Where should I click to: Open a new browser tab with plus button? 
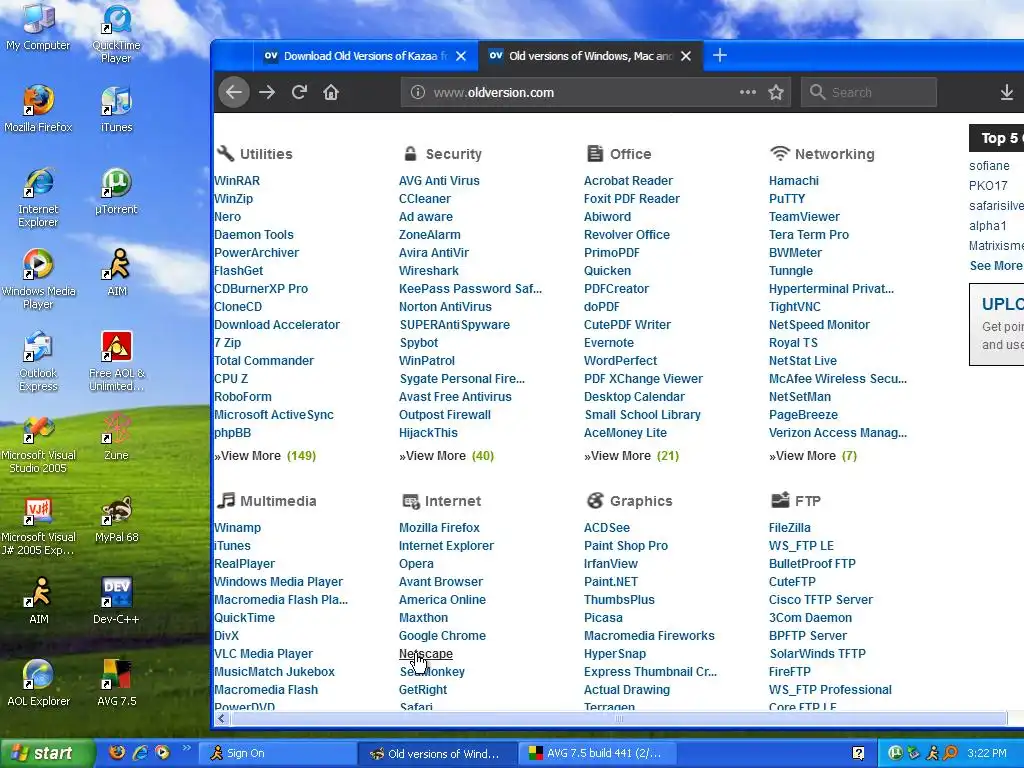[720, 56]
